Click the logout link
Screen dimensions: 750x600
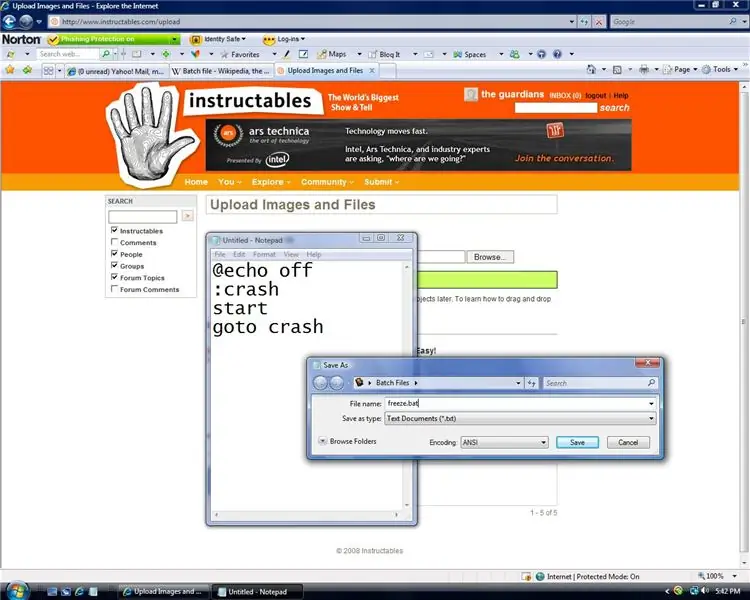pyautogui.click(x=596, y=96)
